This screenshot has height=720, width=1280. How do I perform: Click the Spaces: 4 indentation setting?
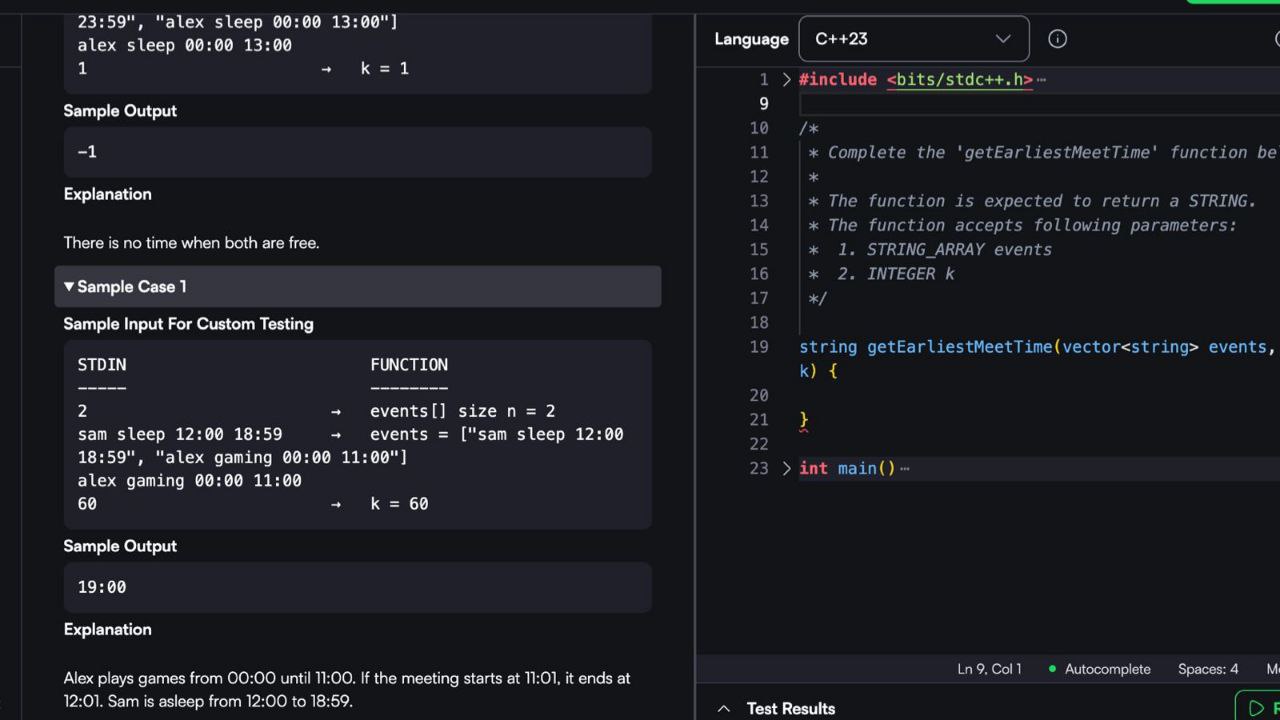[x=1207, y=669]
